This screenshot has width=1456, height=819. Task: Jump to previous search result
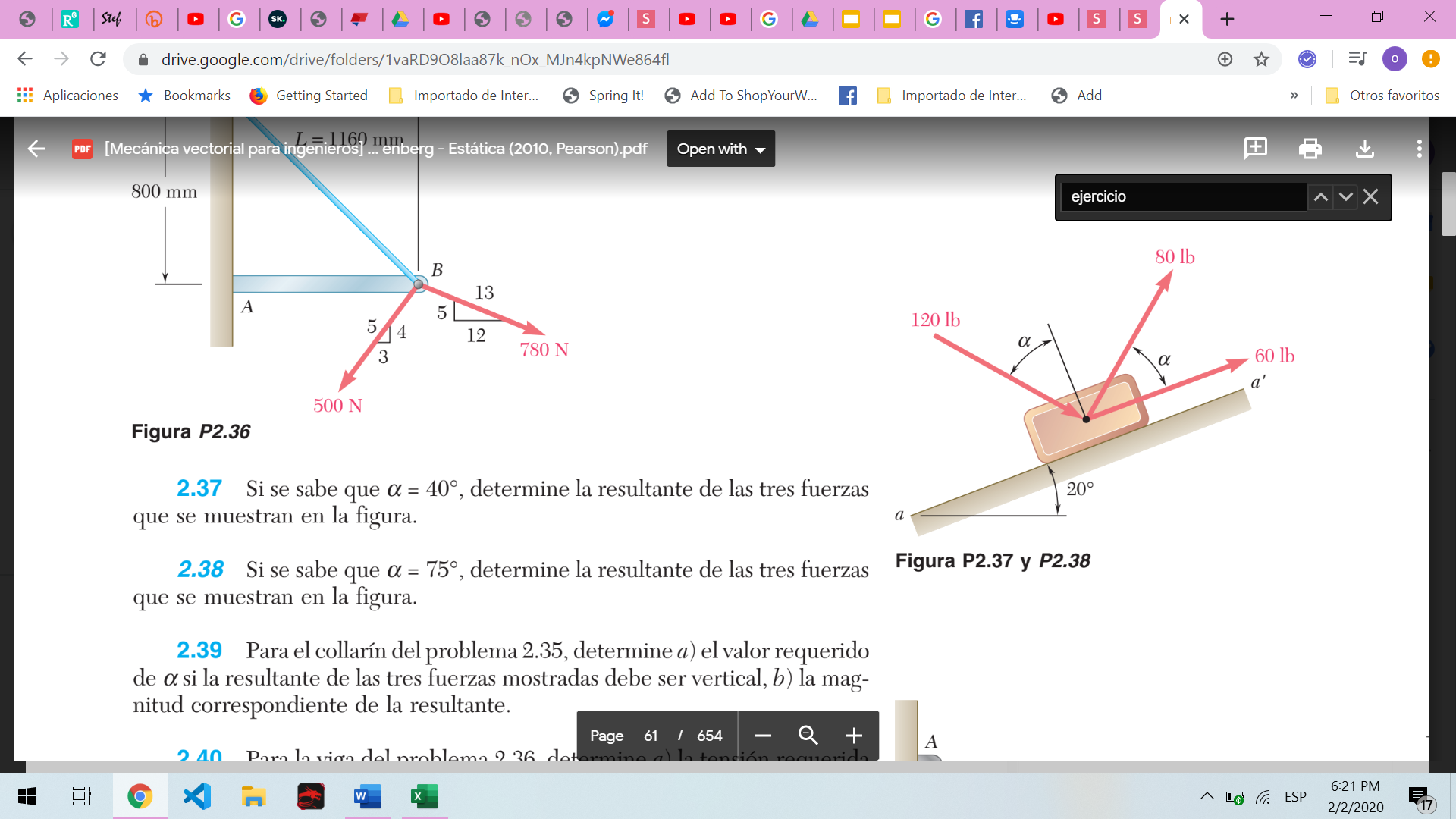coord(1320,197)
